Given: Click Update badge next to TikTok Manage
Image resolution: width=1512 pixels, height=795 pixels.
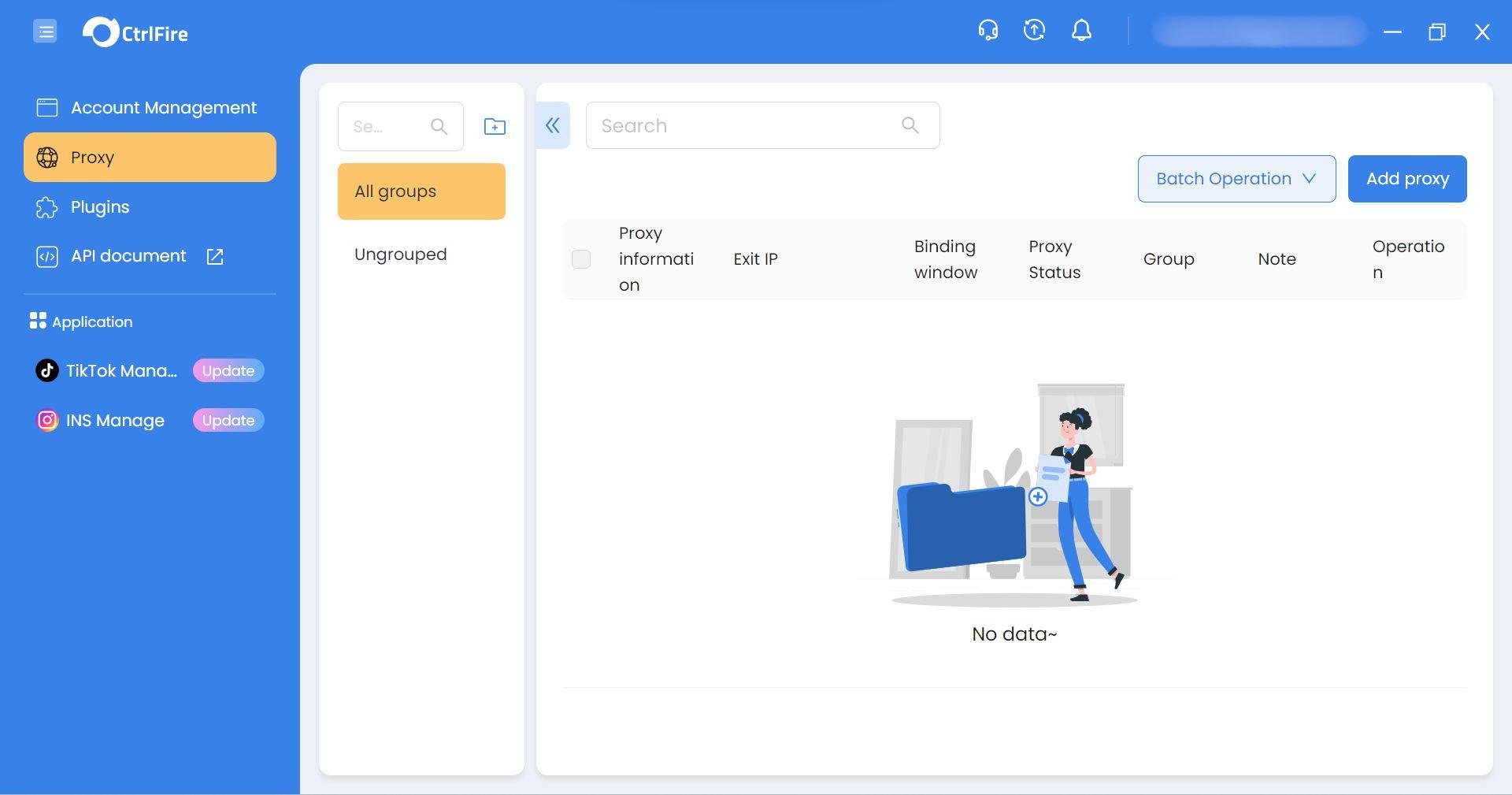Looking at the screenshot, I should tap(228, 371).
